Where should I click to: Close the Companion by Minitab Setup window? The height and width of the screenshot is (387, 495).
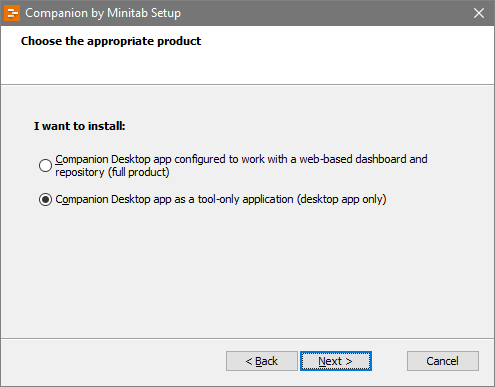(x=479, y=13)
